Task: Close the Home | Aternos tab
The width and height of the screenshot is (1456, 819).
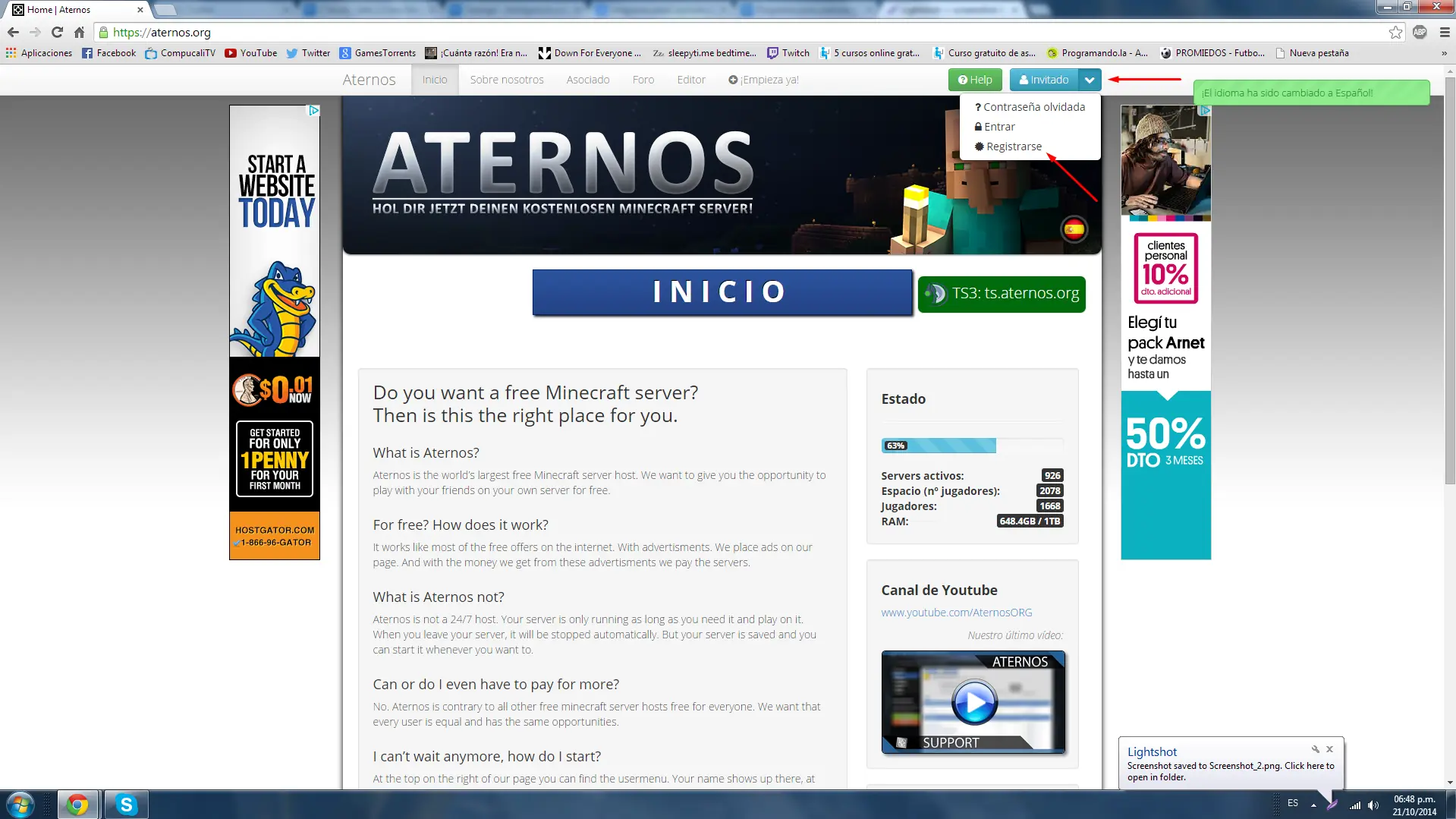Action: tap(140, 10)
